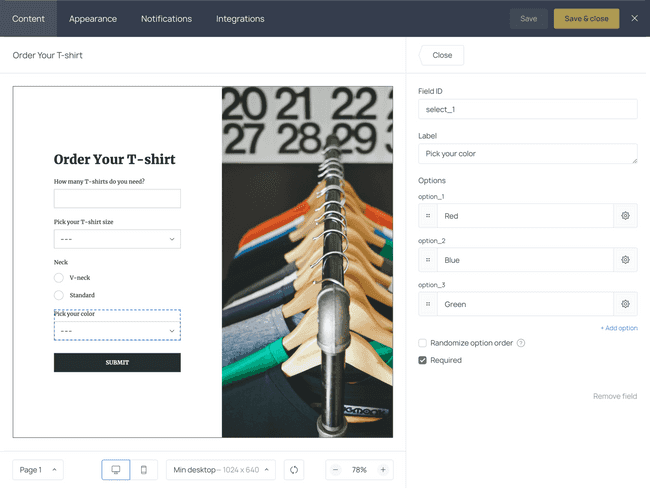Select the V-neck radio button

[x=59, y=278]
